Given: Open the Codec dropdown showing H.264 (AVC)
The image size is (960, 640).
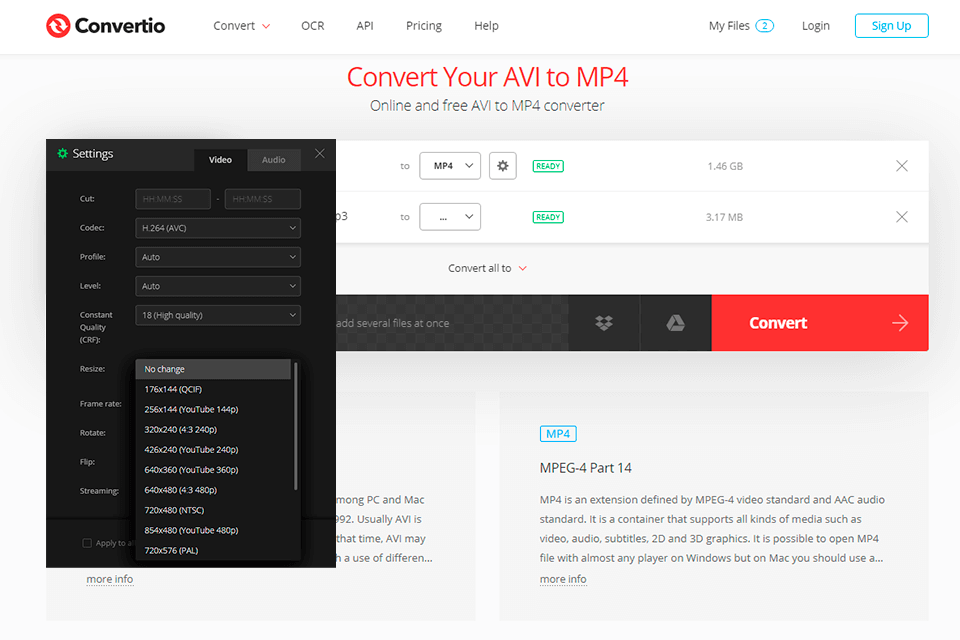Looking at the screenshot, I should (x=217, y=227).
